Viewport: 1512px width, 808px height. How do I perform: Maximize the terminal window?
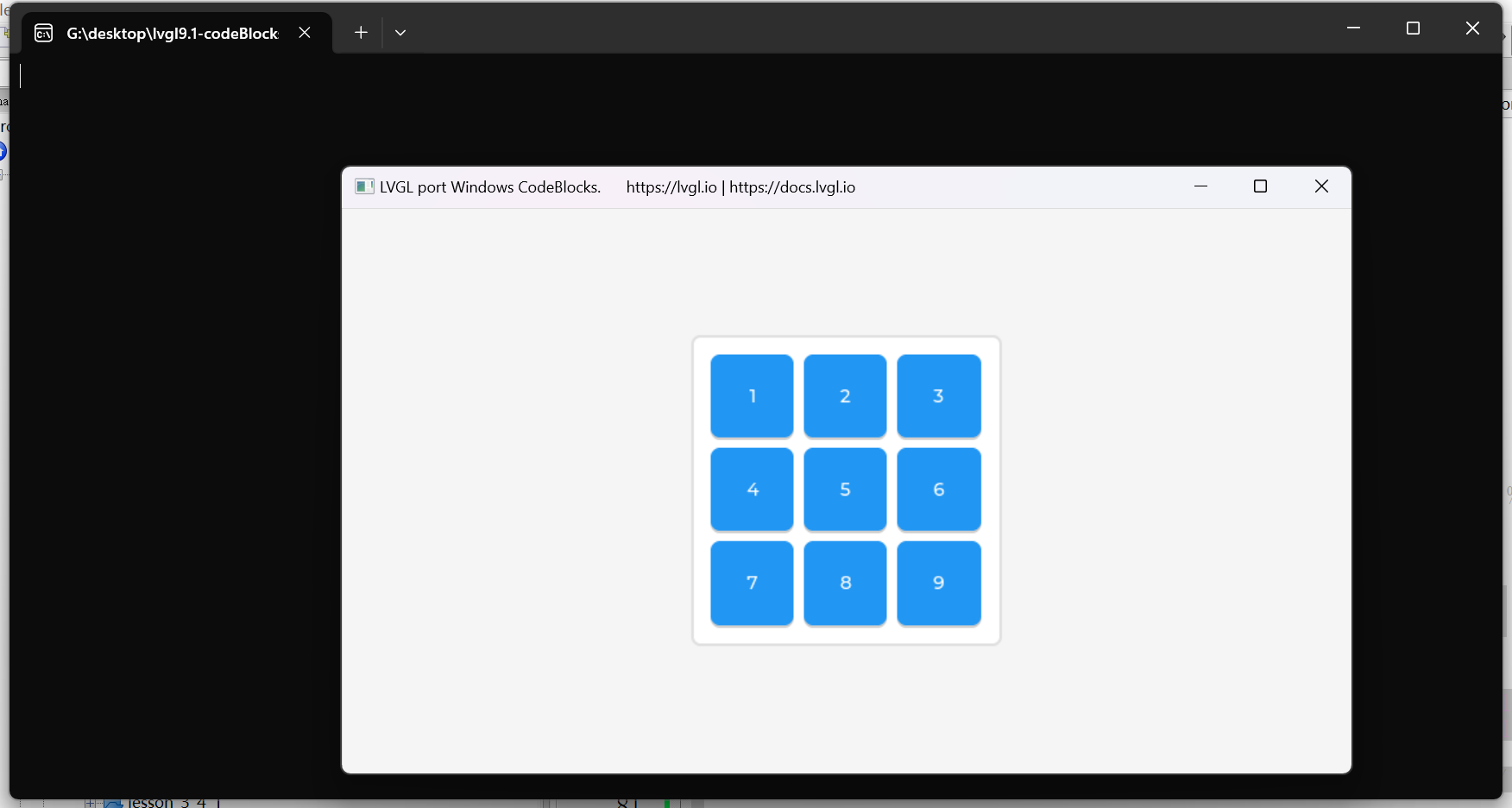pos(1413,28)
